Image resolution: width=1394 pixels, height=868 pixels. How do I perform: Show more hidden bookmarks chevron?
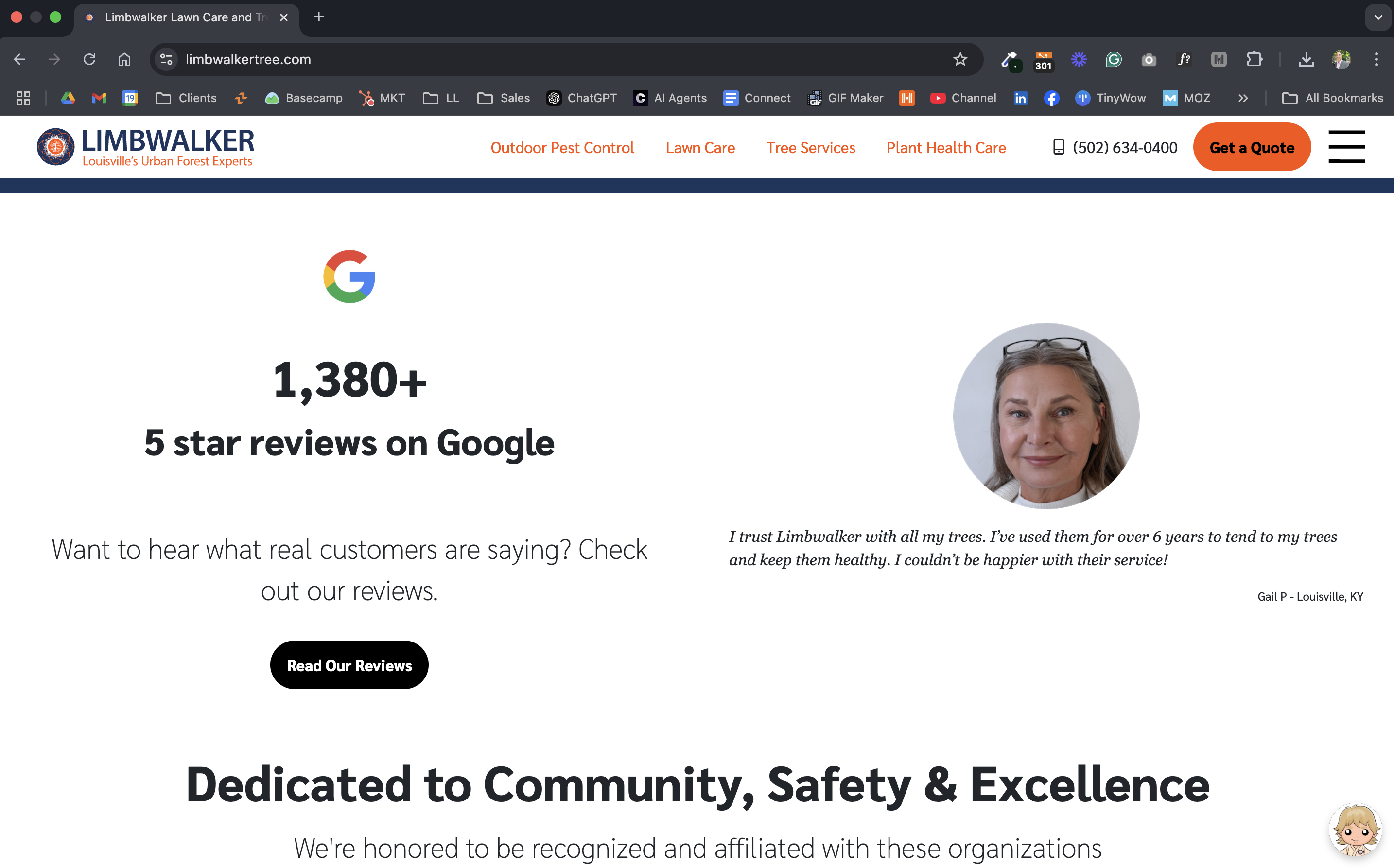pos(1243,98)
